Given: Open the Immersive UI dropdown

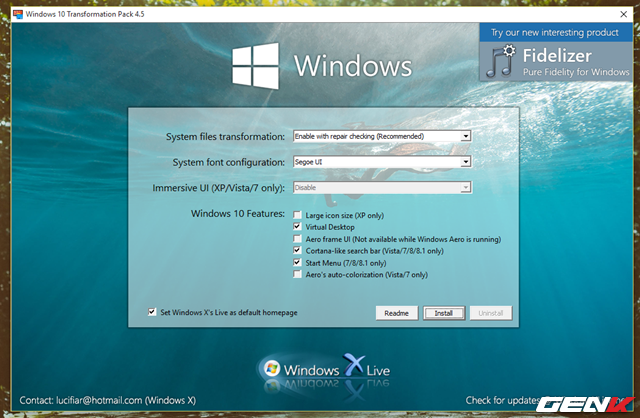Looking at the screenshot, I should [x=382, y=188].
